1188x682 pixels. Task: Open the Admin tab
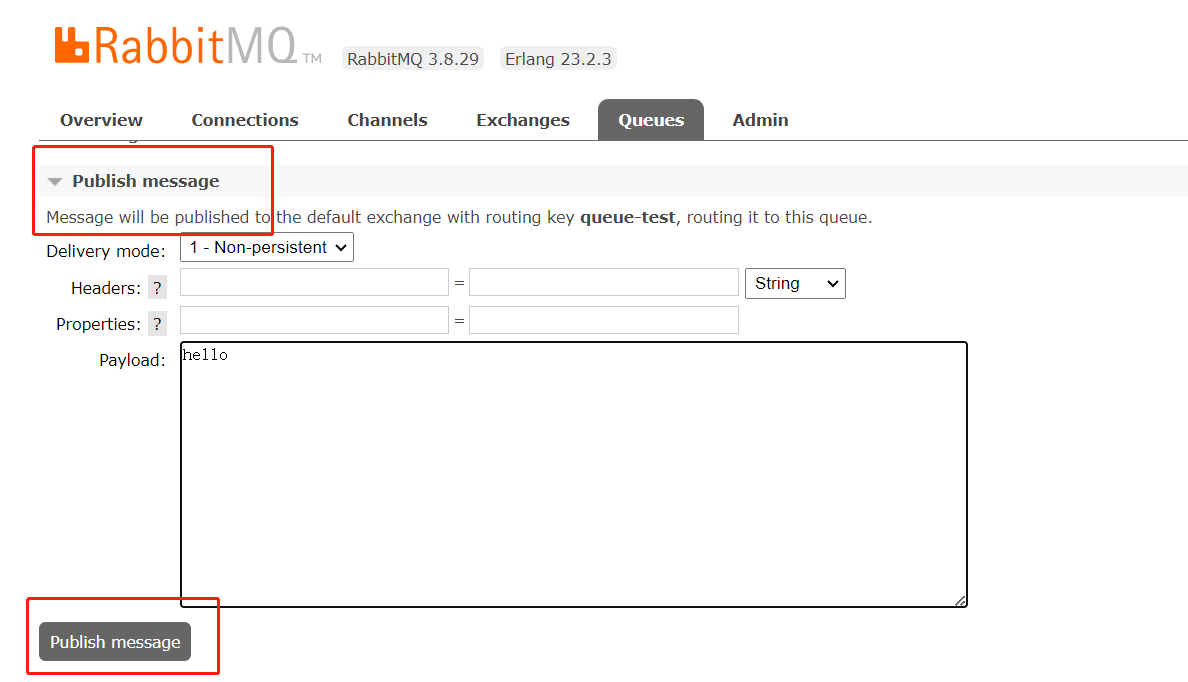[760, 119]
